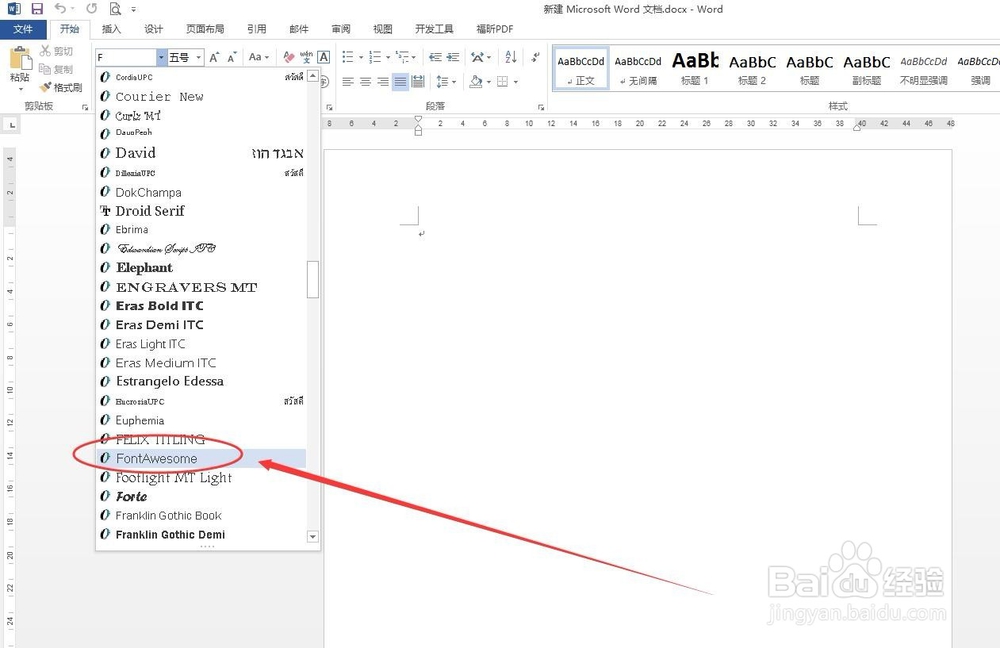Select FontAwesome from font list
This screenshot has width=1000, height=648.
[201, 458]
